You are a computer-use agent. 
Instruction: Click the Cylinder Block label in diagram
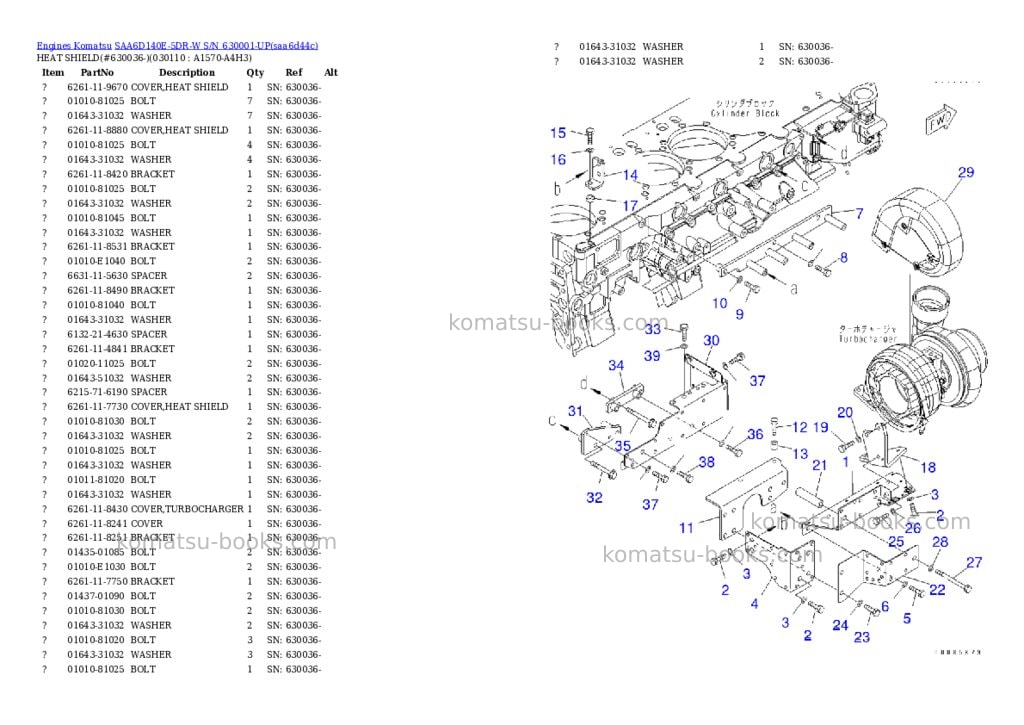[745, 113]
